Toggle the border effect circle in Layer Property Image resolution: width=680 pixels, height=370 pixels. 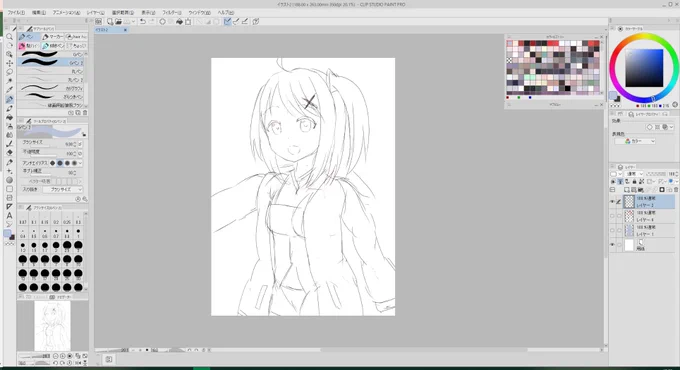[x=650, y=127]
